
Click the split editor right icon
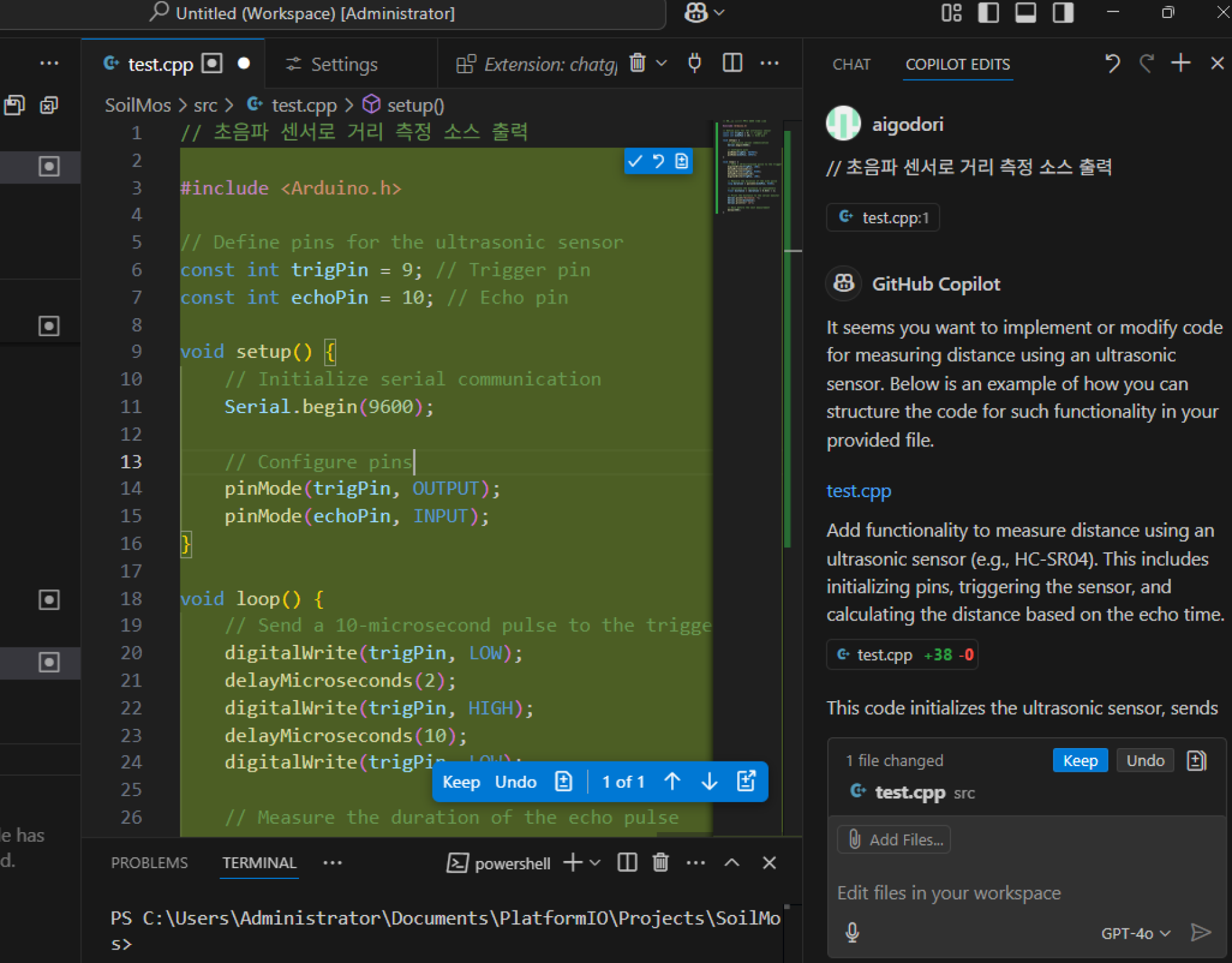732,63
